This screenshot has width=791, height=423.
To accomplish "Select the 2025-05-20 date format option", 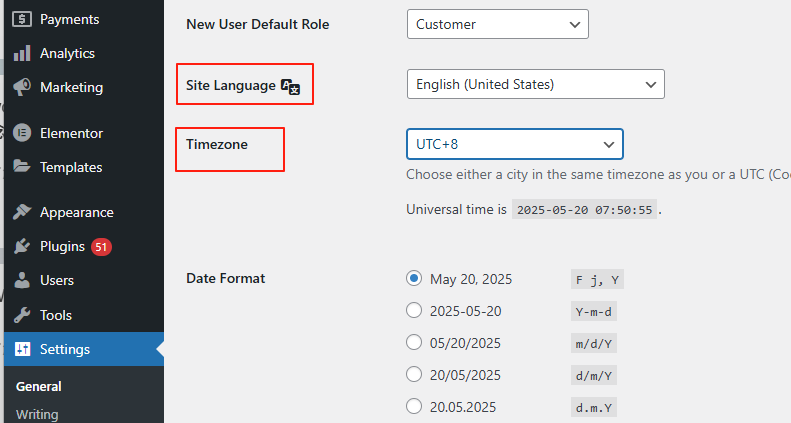I will click(x=414, y=311).
